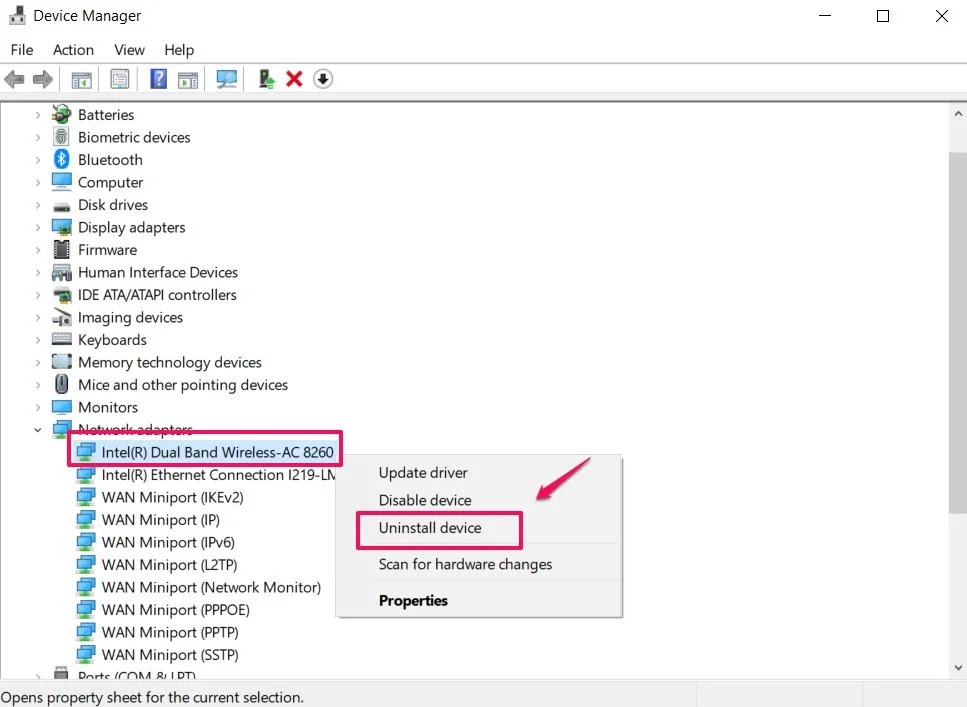967x707 pixels.
Task: Select WAN Miniport (SSTP)
Action: click(x=170, y=655)
